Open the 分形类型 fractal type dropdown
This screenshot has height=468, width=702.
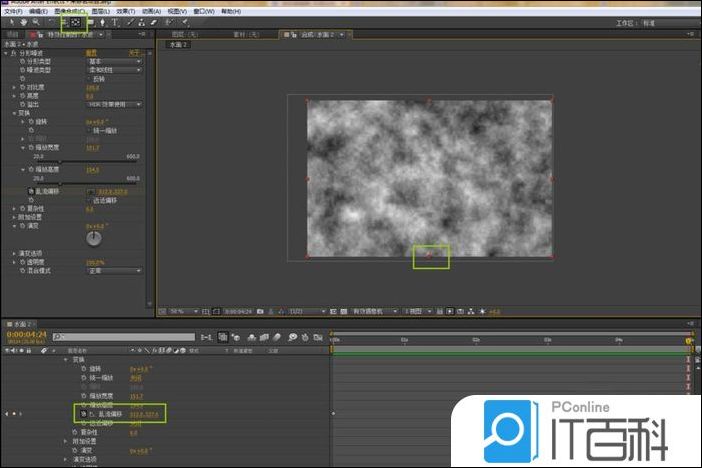point(113,61)
